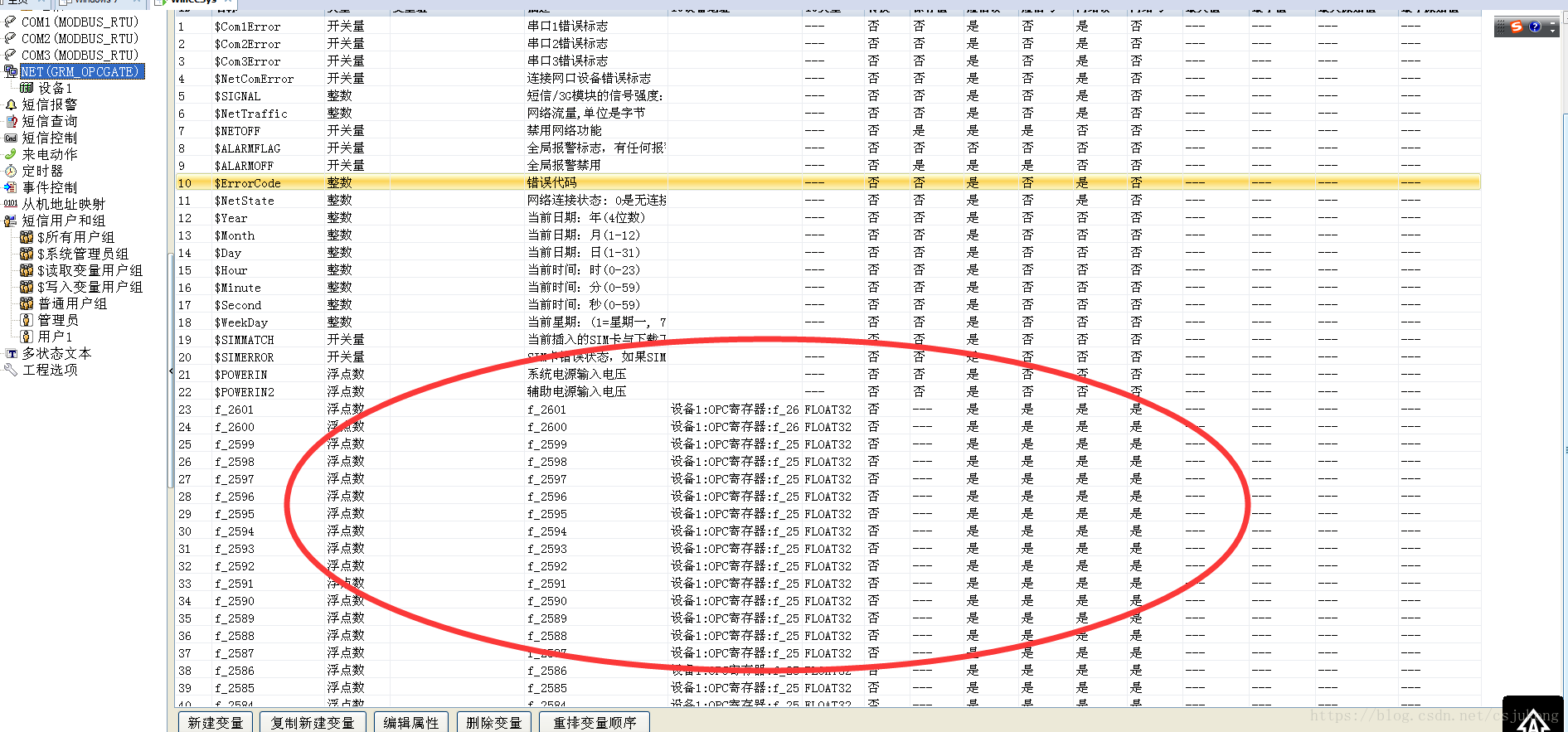Click the $所有用户组 group icon

click(x=27, y=237)
